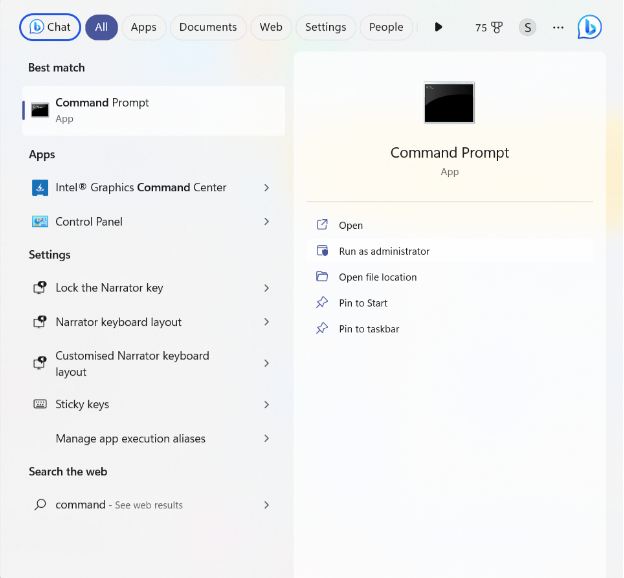Expand the Sticky keys chevron
This screenshot has height=578, width=624.
pos(266,404)
